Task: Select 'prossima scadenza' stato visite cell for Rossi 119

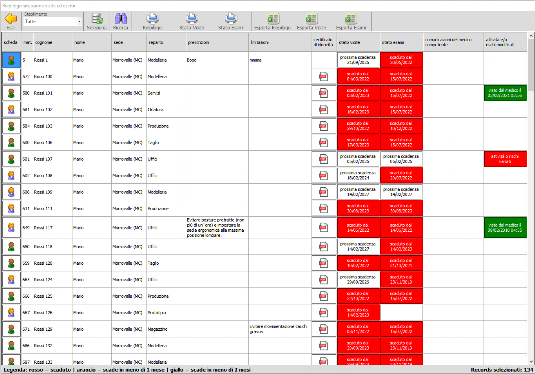Action: point(358,246)
